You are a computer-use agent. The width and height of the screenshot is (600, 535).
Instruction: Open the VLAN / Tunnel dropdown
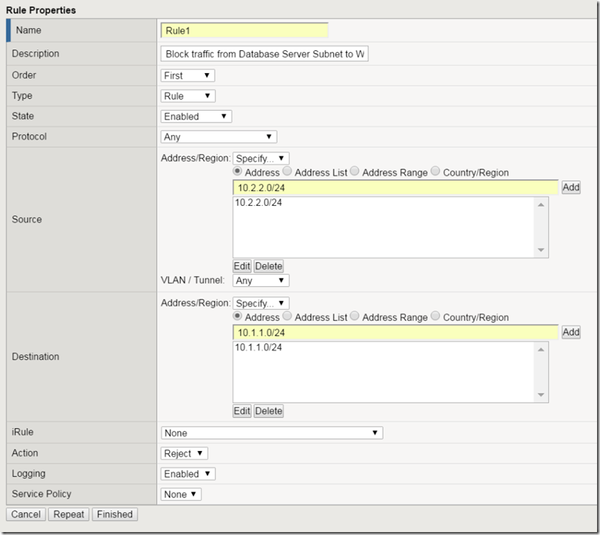(x=261, y=281)
